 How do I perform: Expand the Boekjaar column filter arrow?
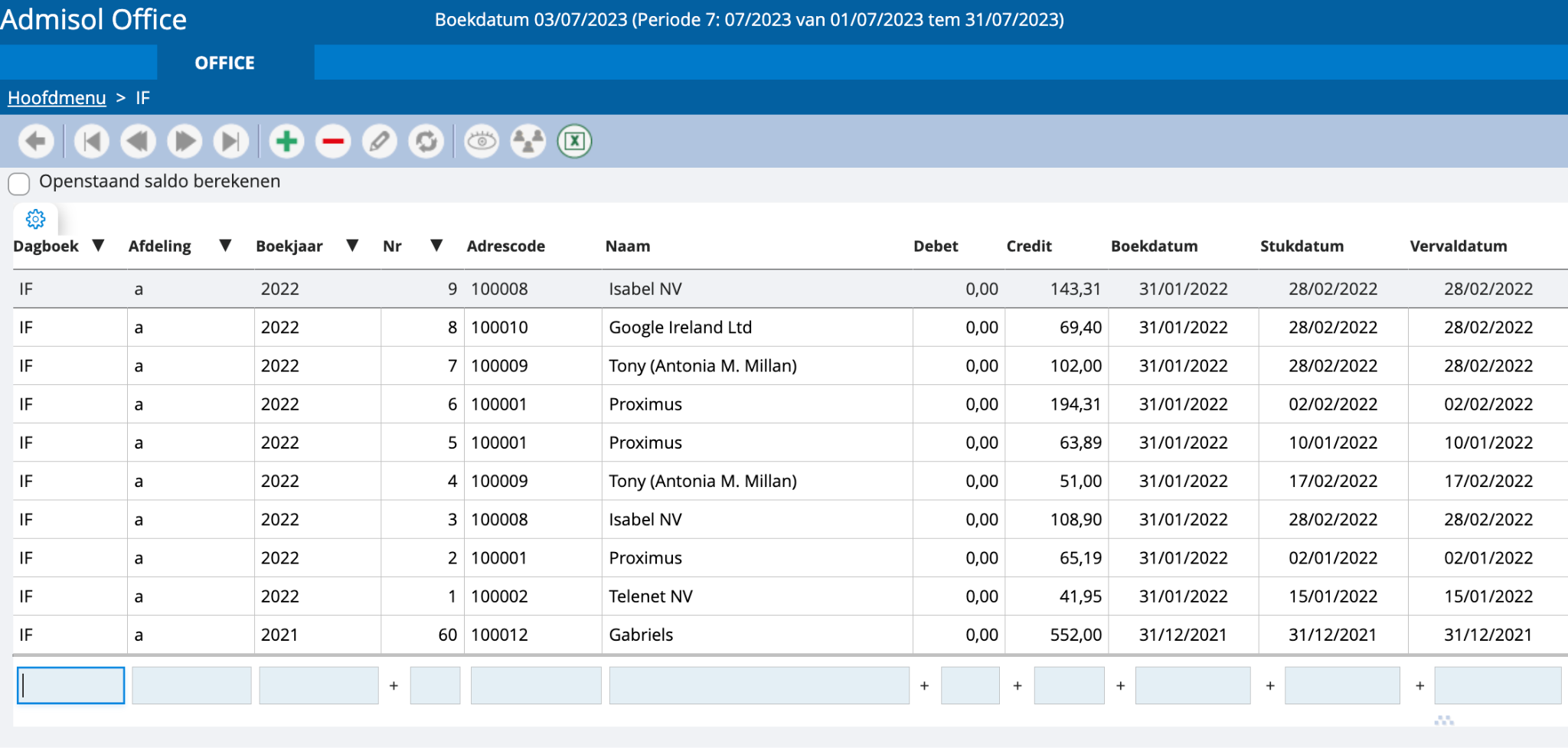tap(352, 246)
